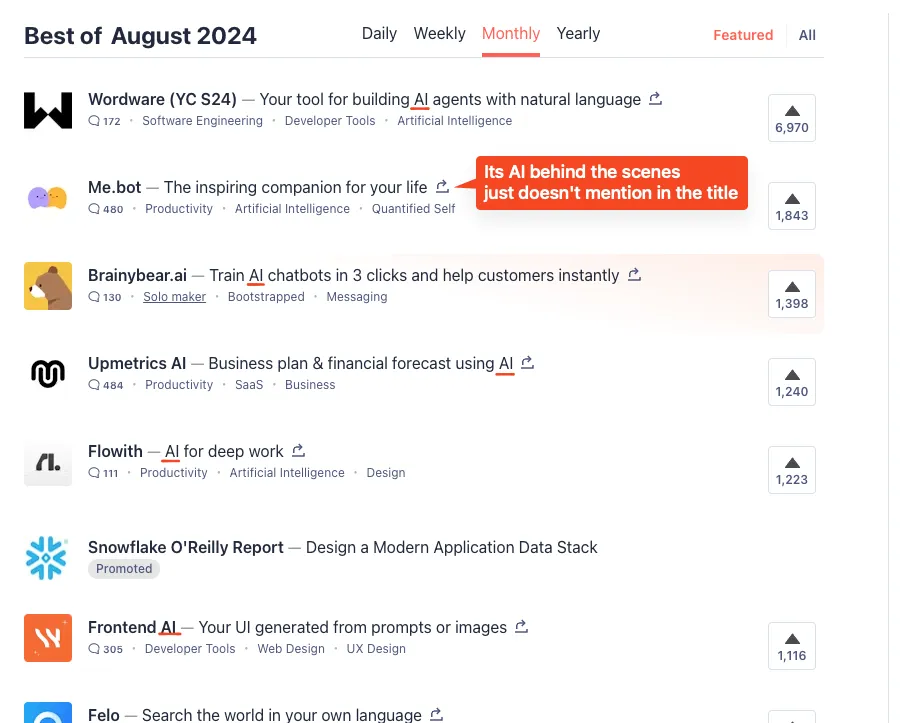Open Me.bot product title

click(114, 187)
